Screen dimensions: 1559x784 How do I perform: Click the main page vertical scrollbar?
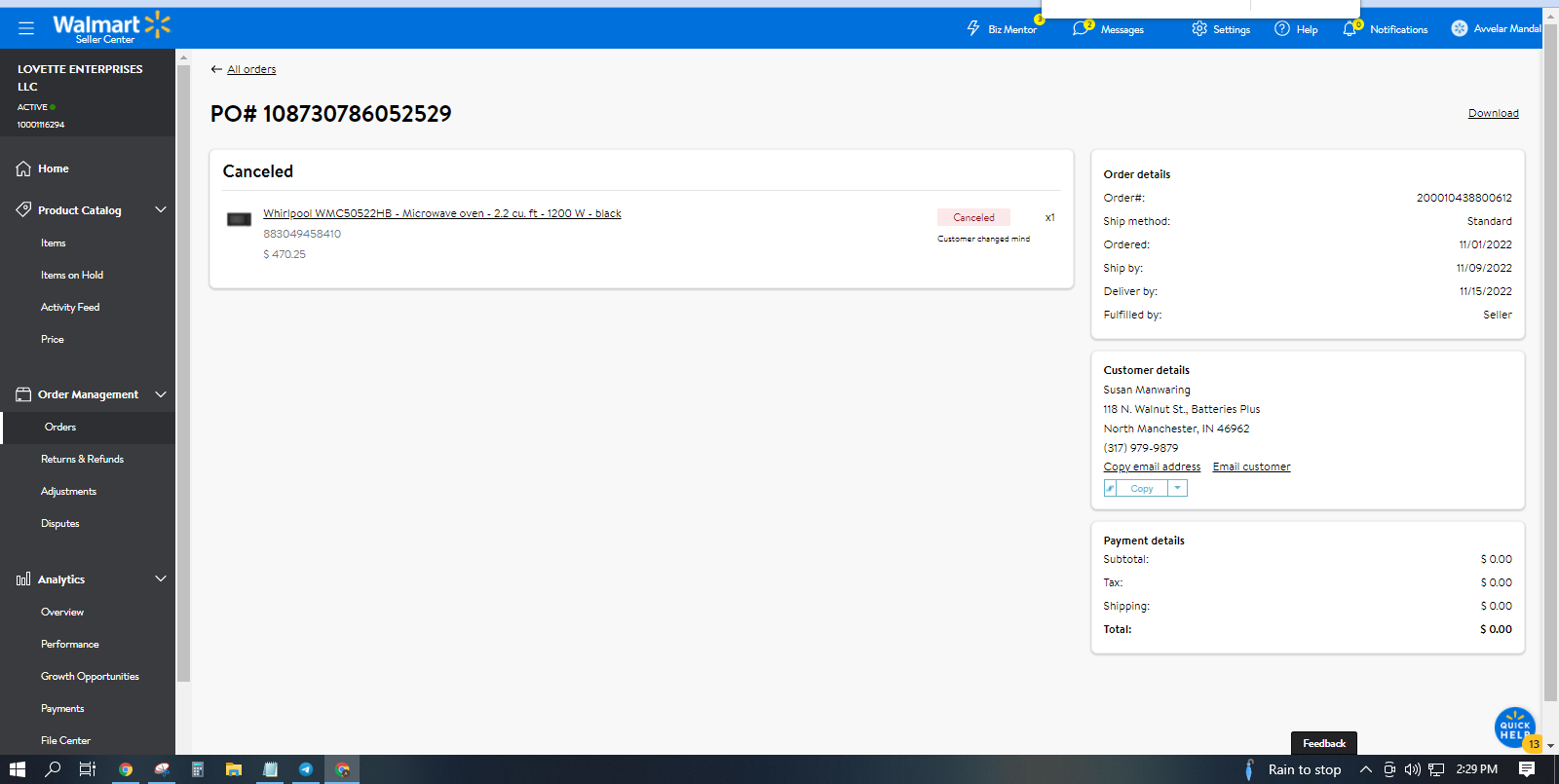(1551, 360)
